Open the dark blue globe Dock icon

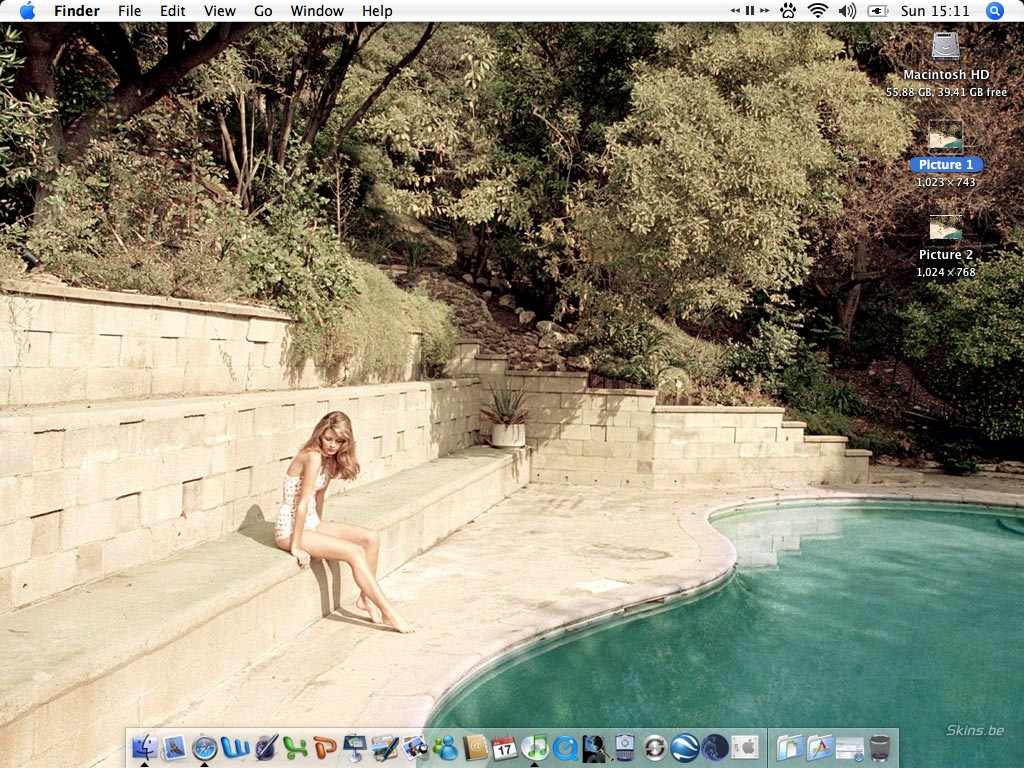tap(715, 747)
